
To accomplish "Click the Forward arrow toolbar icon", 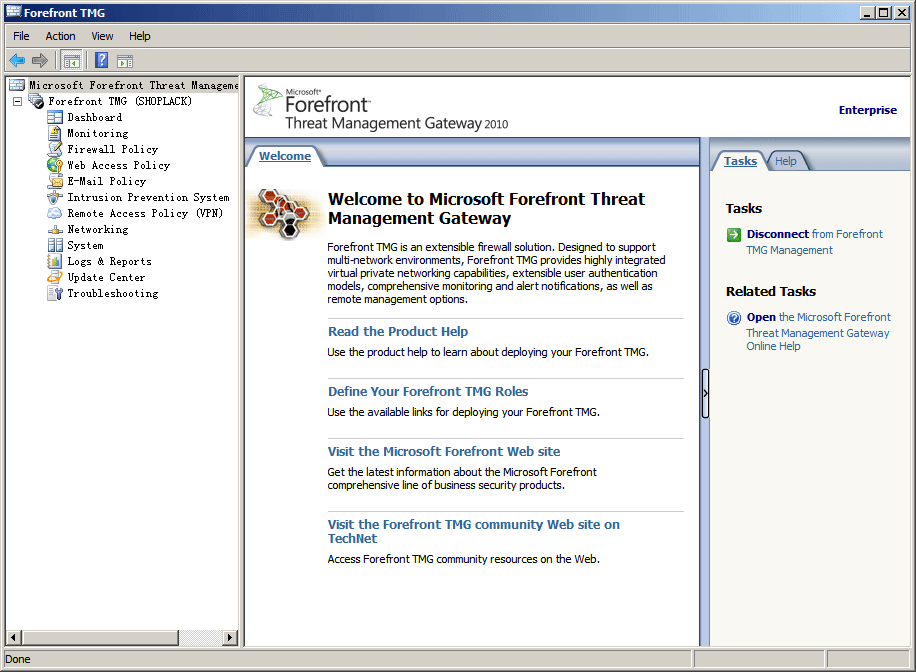I will (x=40, y=60).
